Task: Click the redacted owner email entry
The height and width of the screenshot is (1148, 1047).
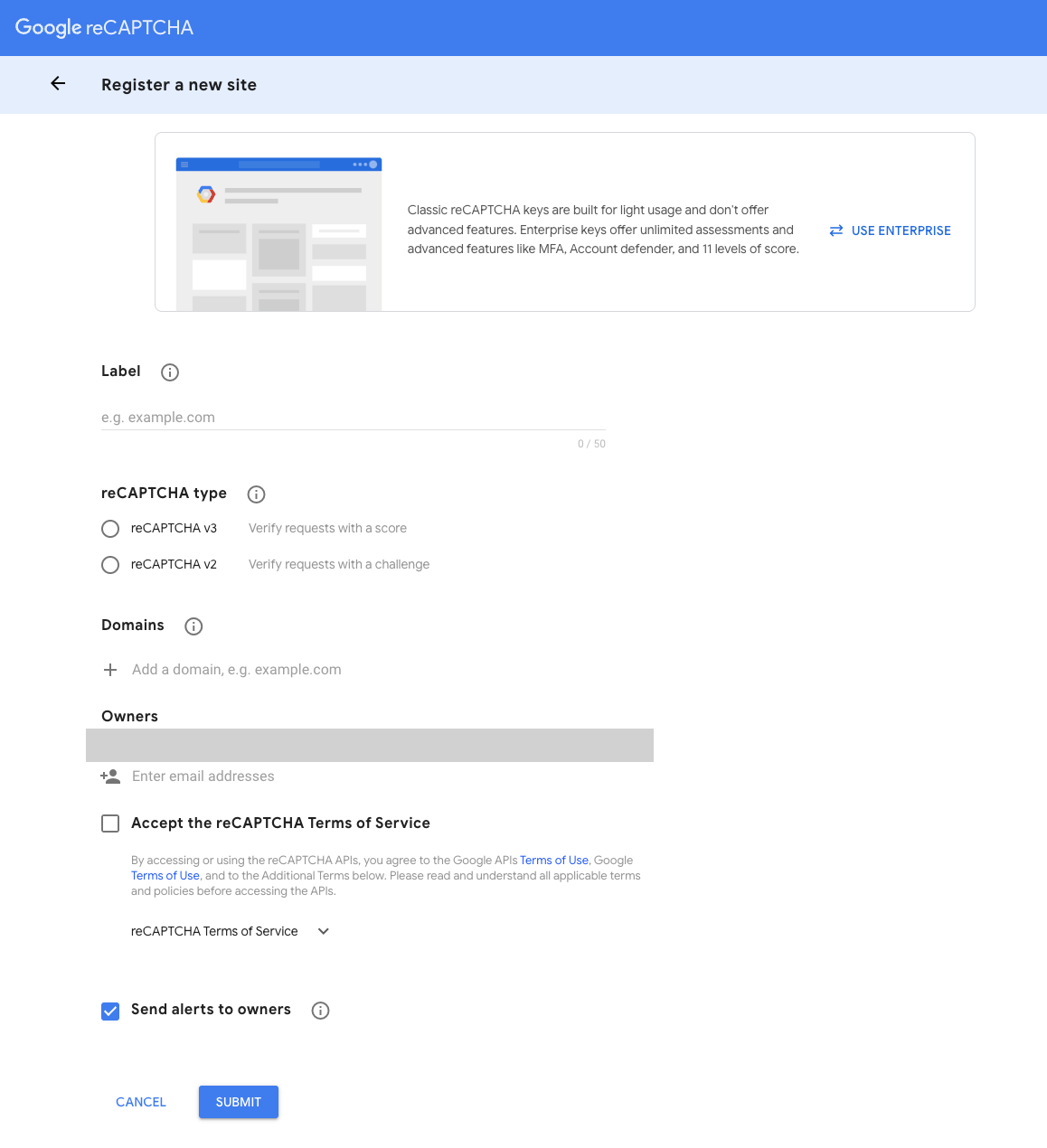Action: 370,746
